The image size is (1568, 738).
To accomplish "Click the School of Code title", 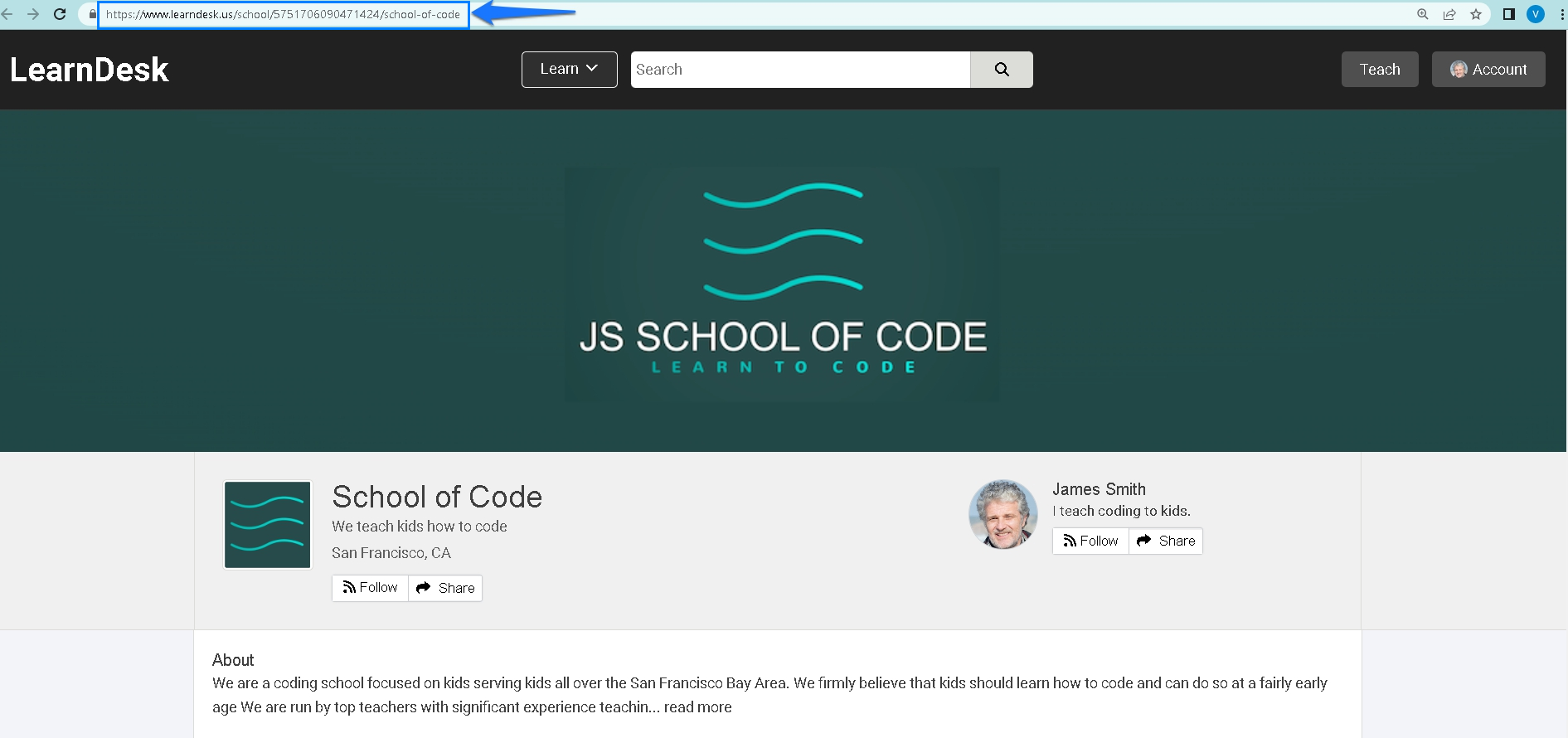I will click(437, 497).
